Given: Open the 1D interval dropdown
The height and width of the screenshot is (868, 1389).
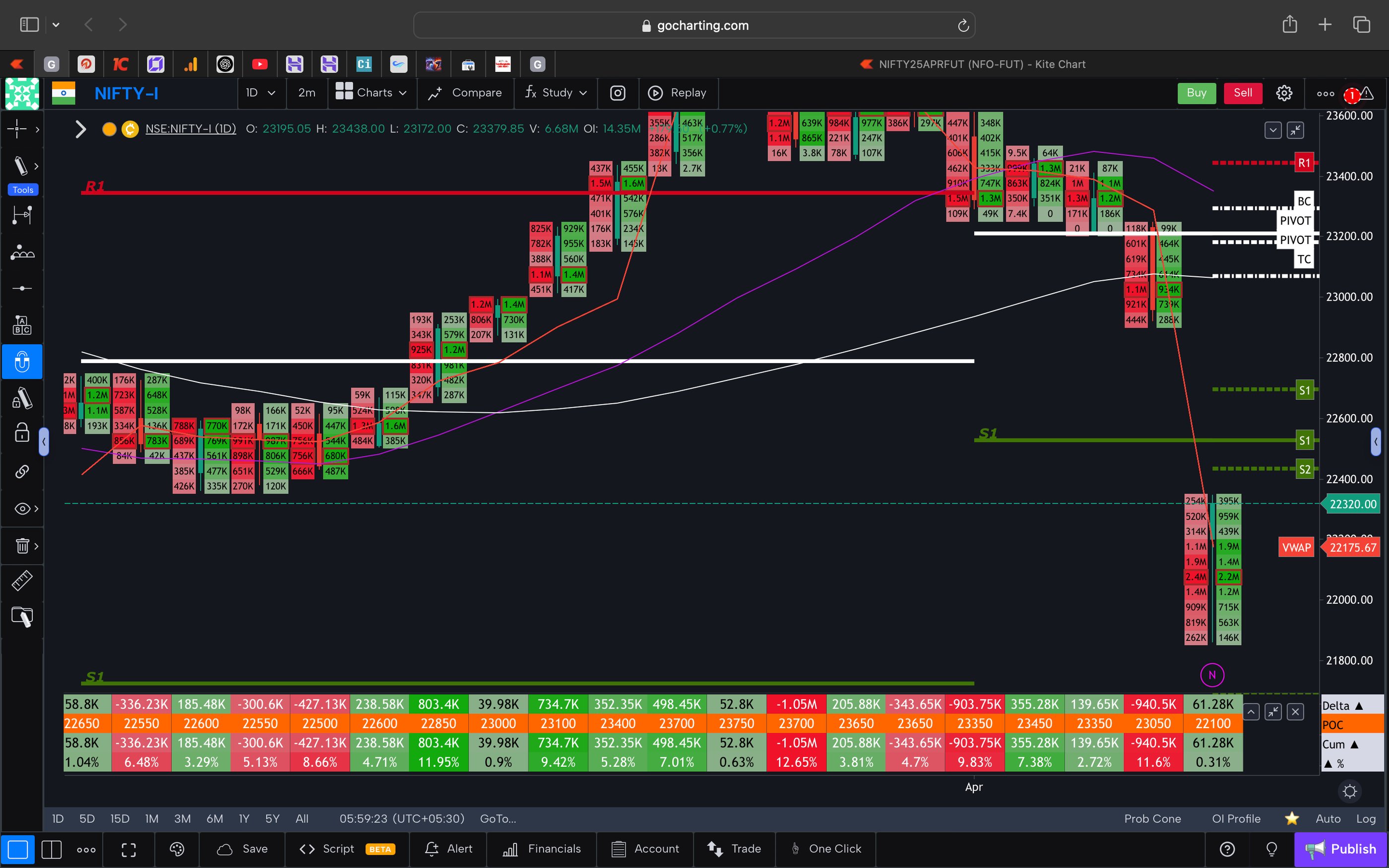Looking at the screenshot, I should tap(261, 93).
